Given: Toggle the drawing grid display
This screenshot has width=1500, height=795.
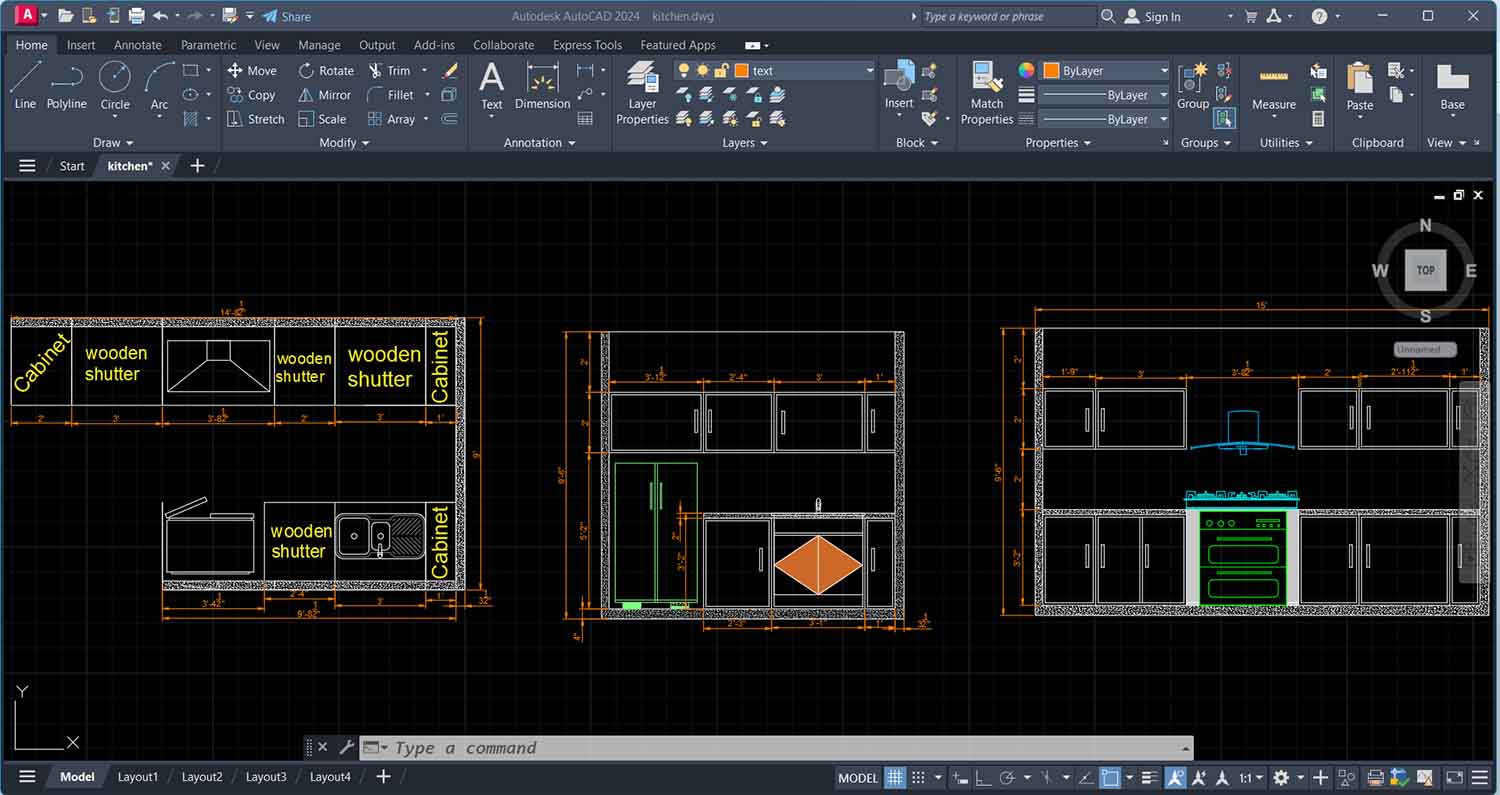Looking at the screenshot, I should pos(895,777).
